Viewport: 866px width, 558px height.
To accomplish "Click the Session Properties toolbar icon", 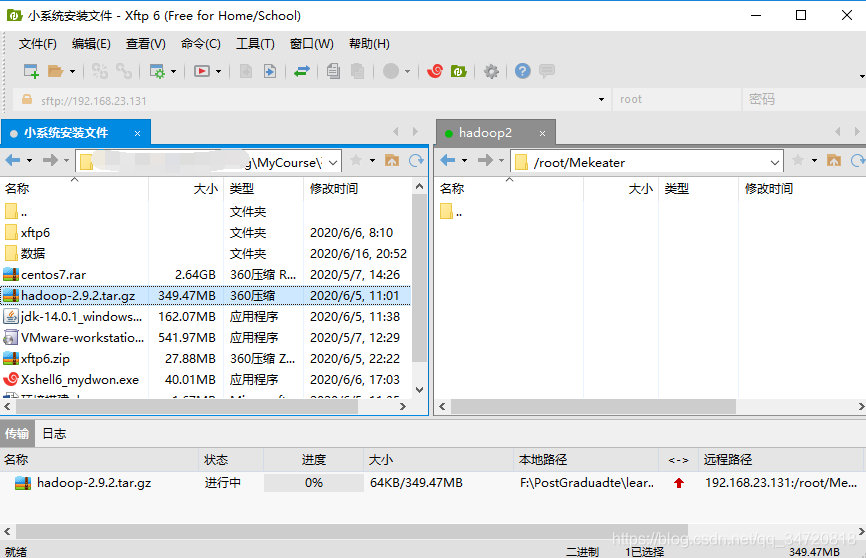I will coord(157,71).
